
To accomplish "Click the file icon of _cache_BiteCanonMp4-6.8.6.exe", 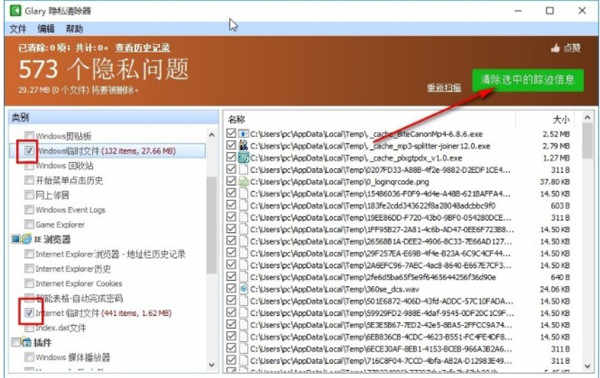I will point(243,134).
